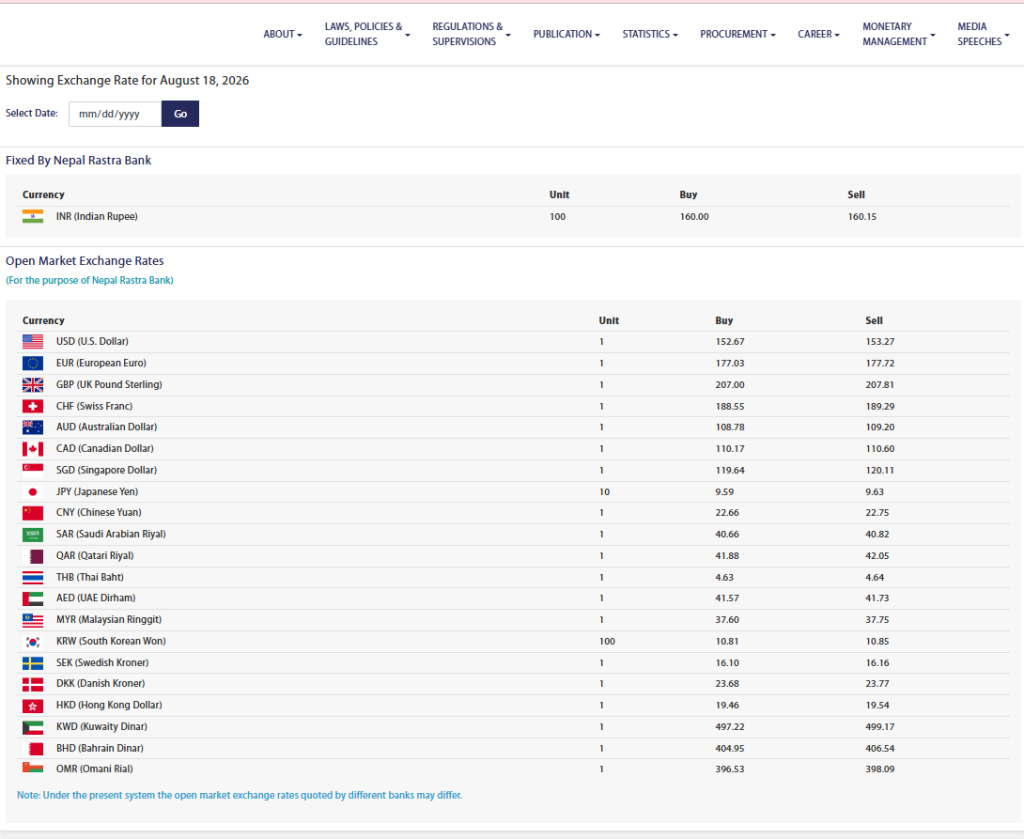
Task: Click the Bahrain Dinar flag icon
Action: (33, 748)
